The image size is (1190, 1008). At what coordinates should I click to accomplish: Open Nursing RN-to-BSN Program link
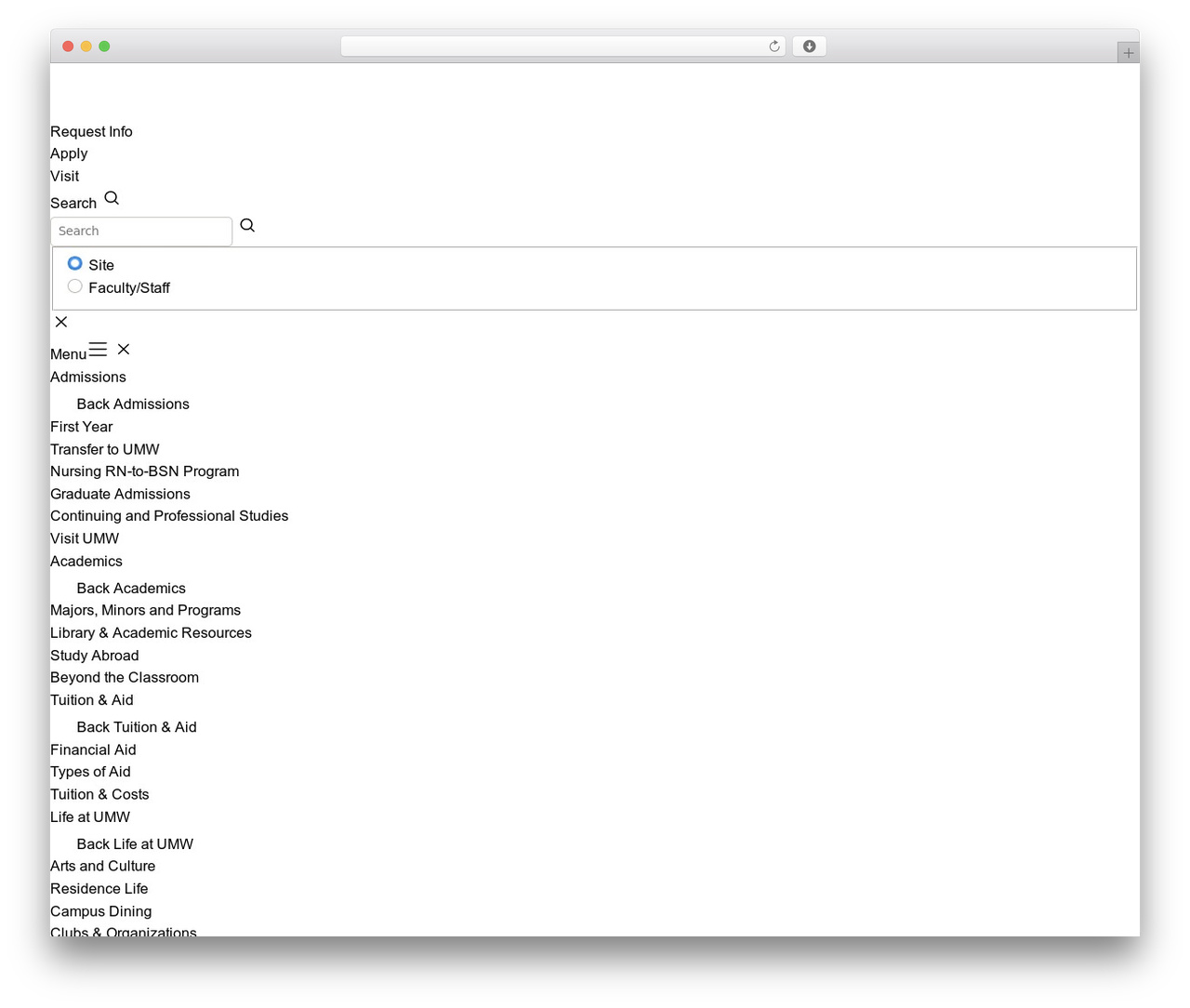(x=145, y=471)
